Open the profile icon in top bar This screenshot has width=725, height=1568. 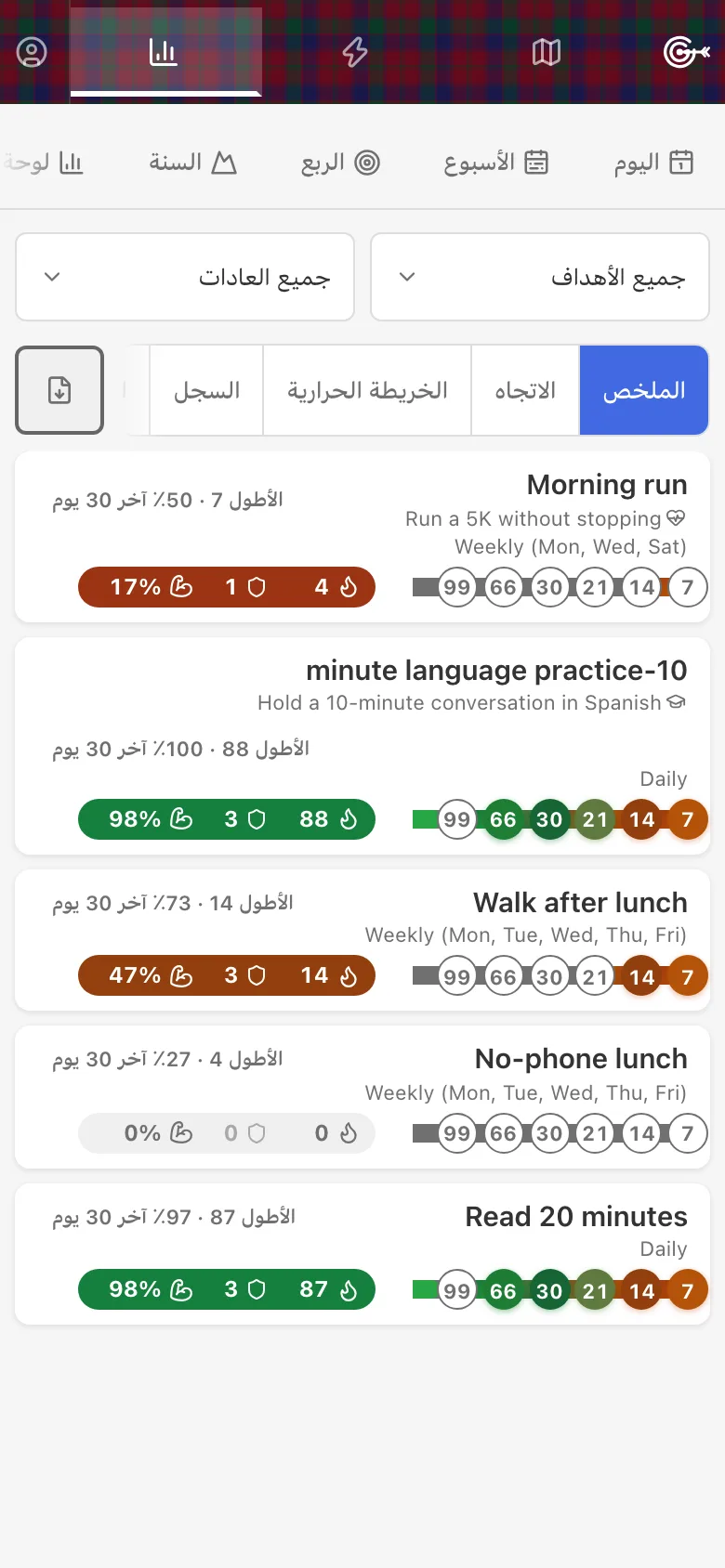32,52
